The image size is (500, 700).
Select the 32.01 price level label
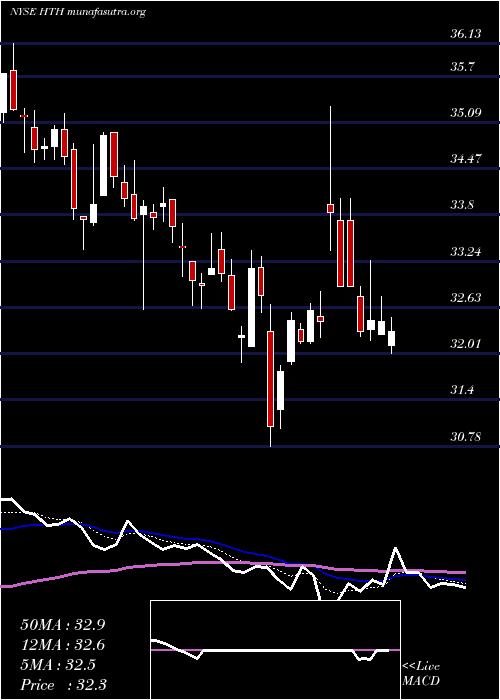466,344
